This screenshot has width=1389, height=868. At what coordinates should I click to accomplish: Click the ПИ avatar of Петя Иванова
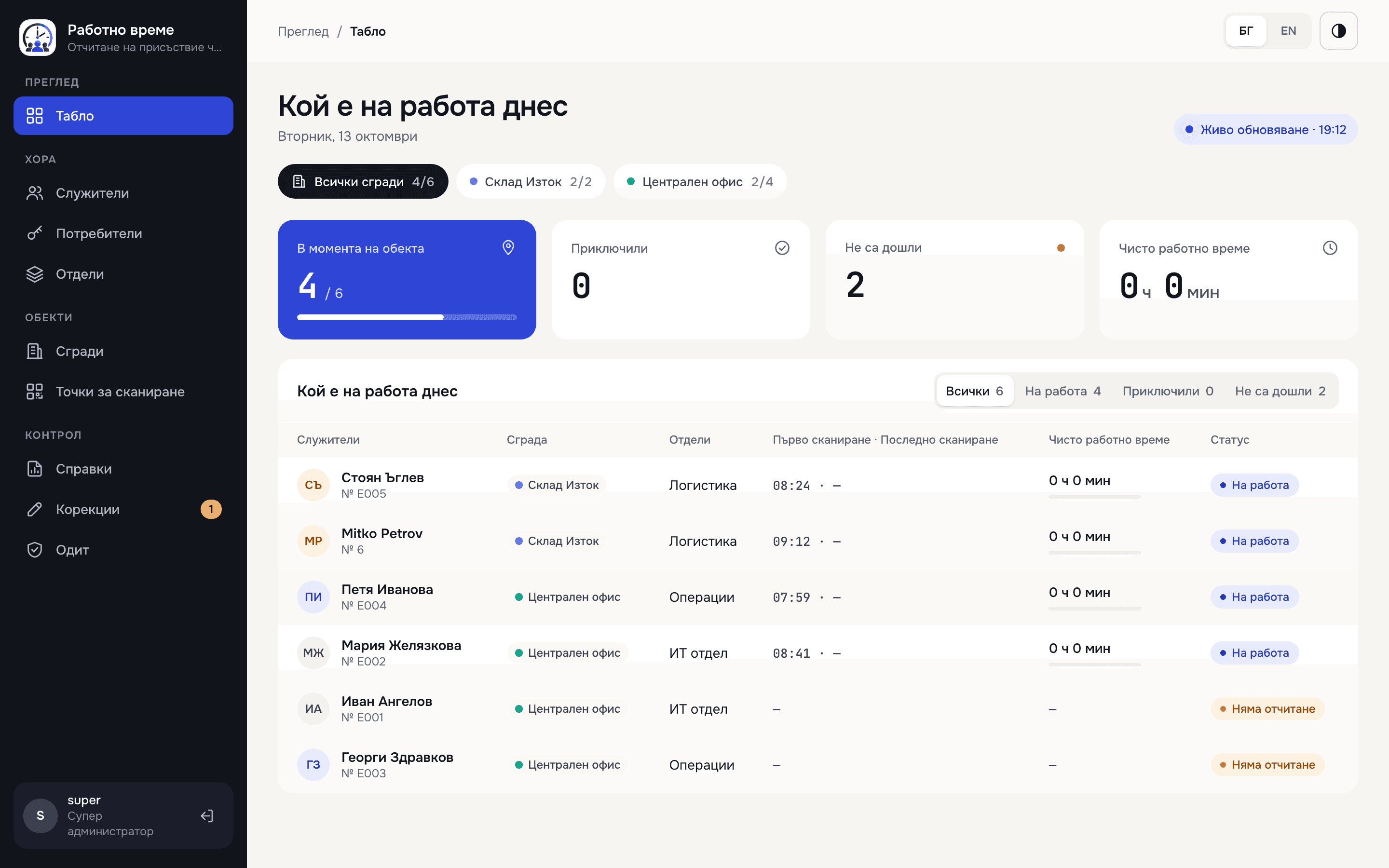pos(313,597)
